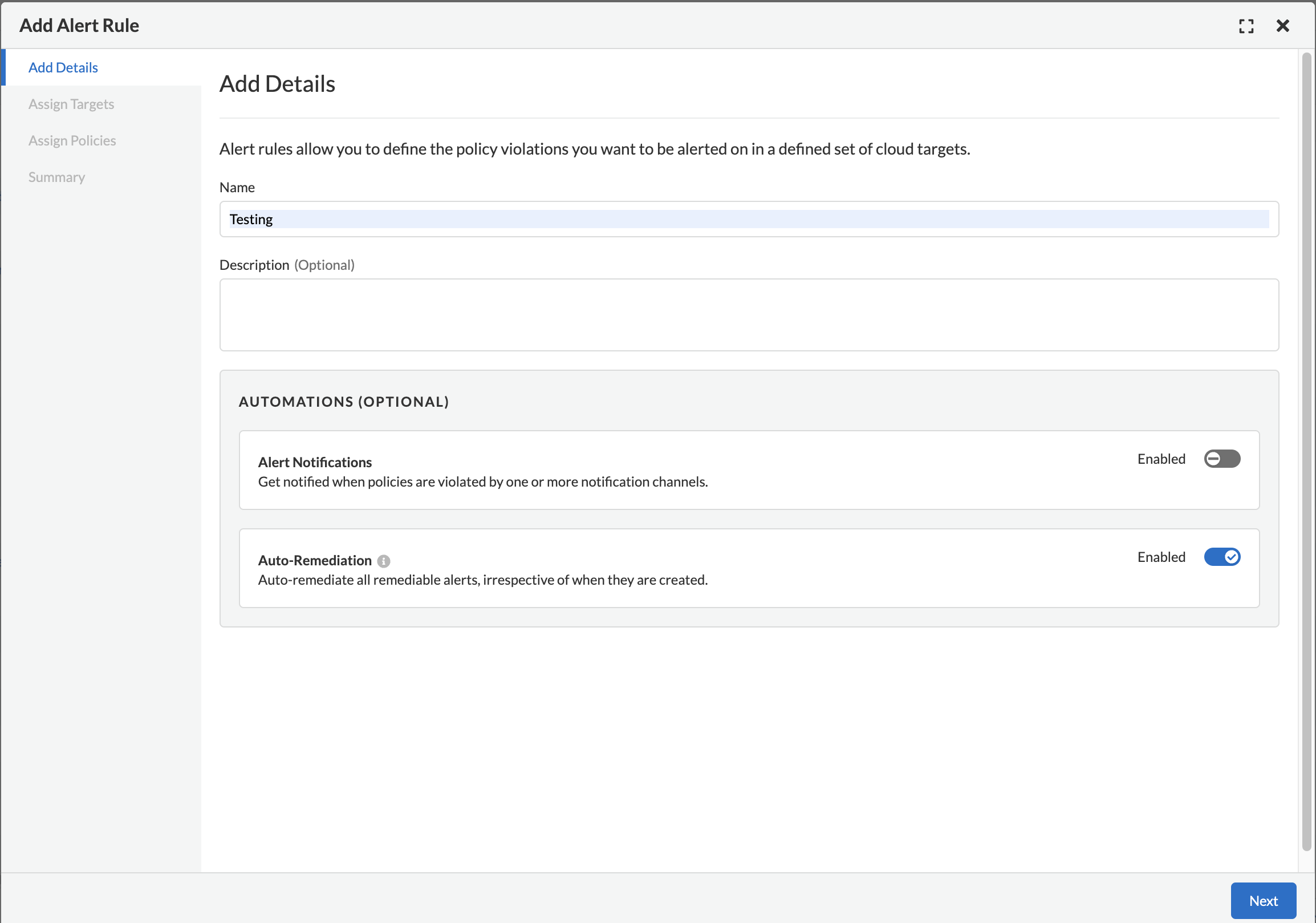Image resolution: width=1316 pixels, height=923 pixels.
Task: Expand dialog to full screen icon
Action: [x=1246, y=26]
